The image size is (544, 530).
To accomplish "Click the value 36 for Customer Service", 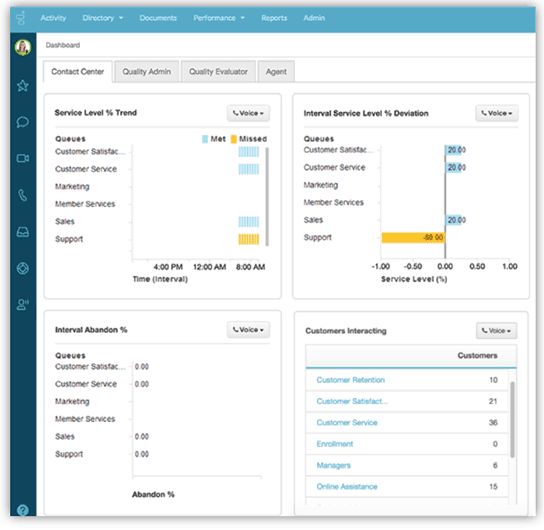I will click(493, 423).
